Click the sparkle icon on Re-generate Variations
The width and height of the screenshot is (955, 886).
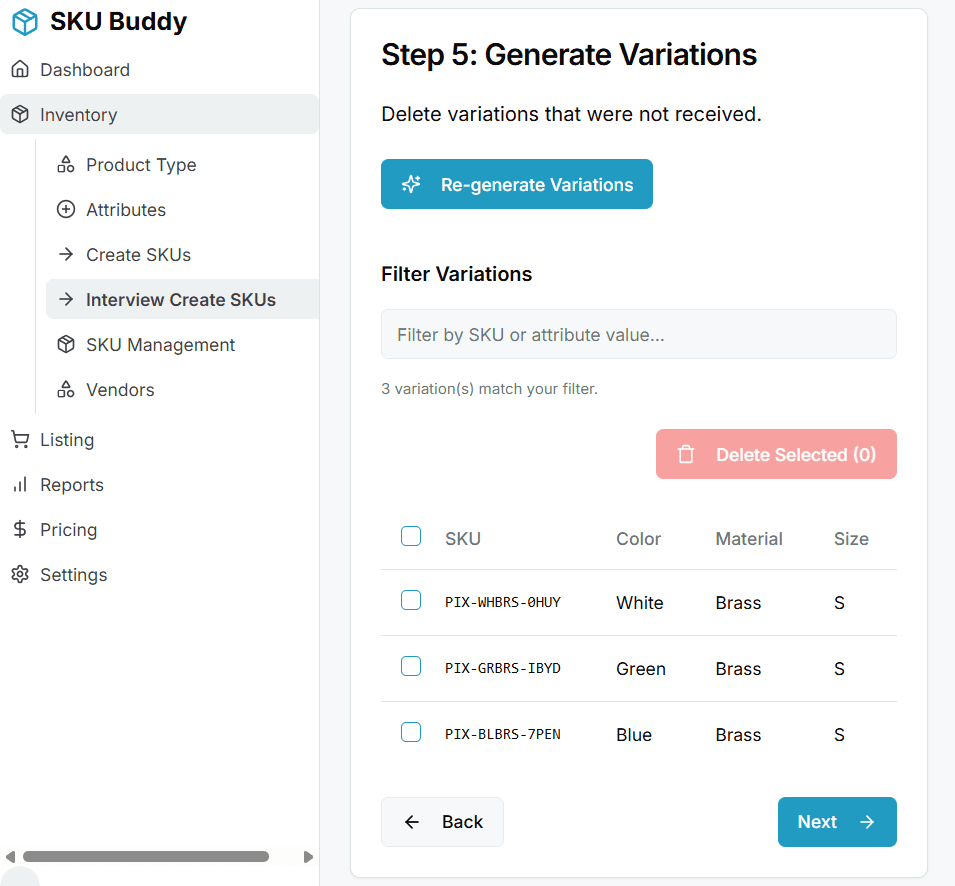411,184
